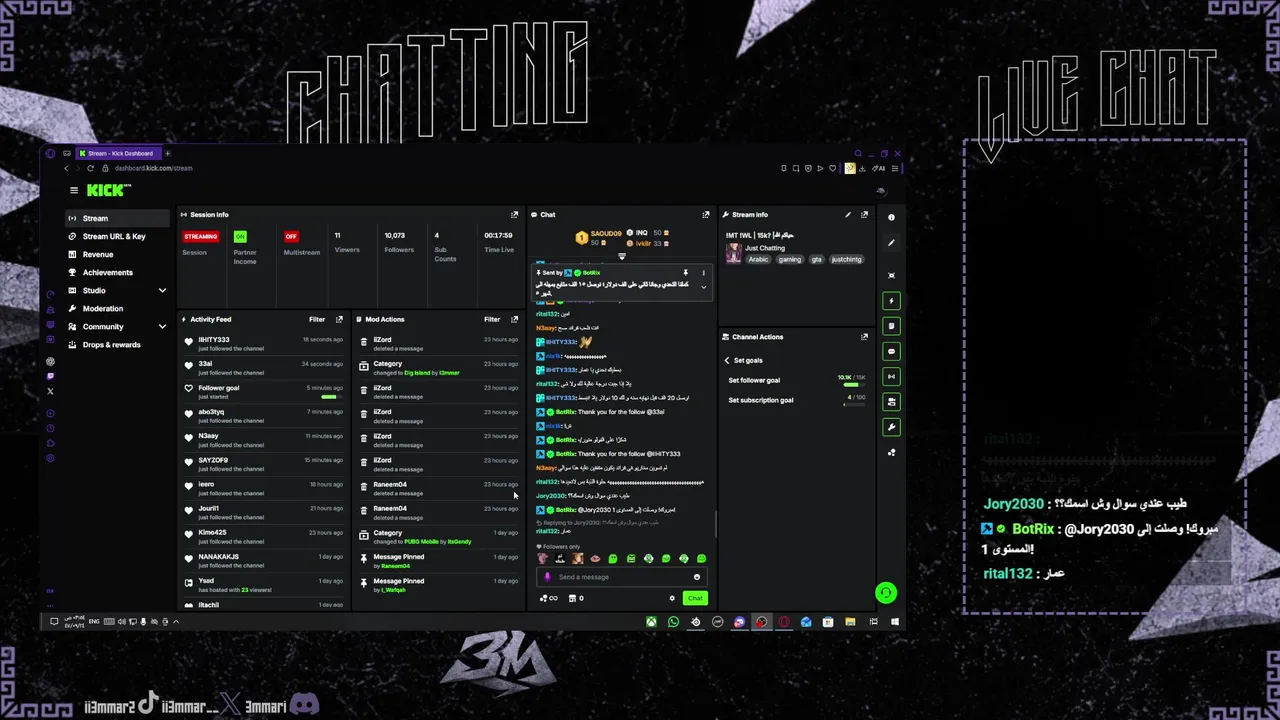The height and width of the screenshot is (720, 1280).
Task: Select IIHITY333 follow activity entry
Action: tap(264, 343)
